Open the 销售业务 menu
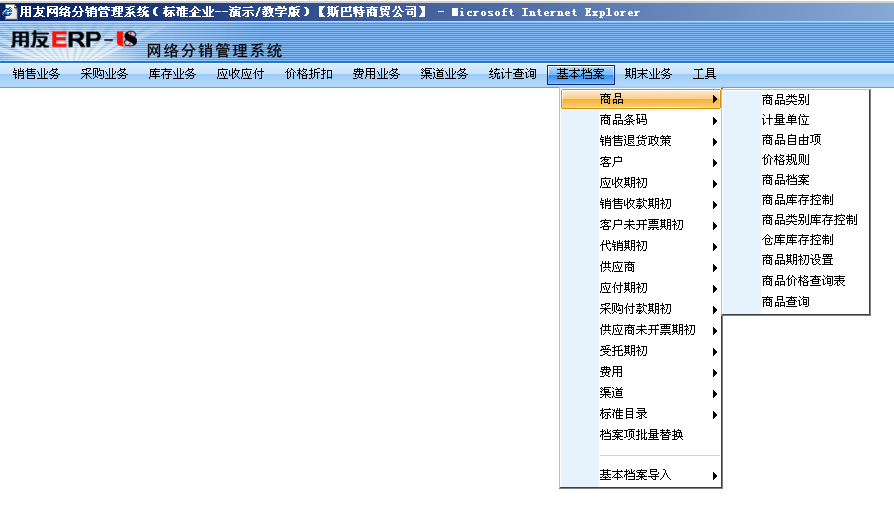The image size is (894, 506). coord(37,74)
